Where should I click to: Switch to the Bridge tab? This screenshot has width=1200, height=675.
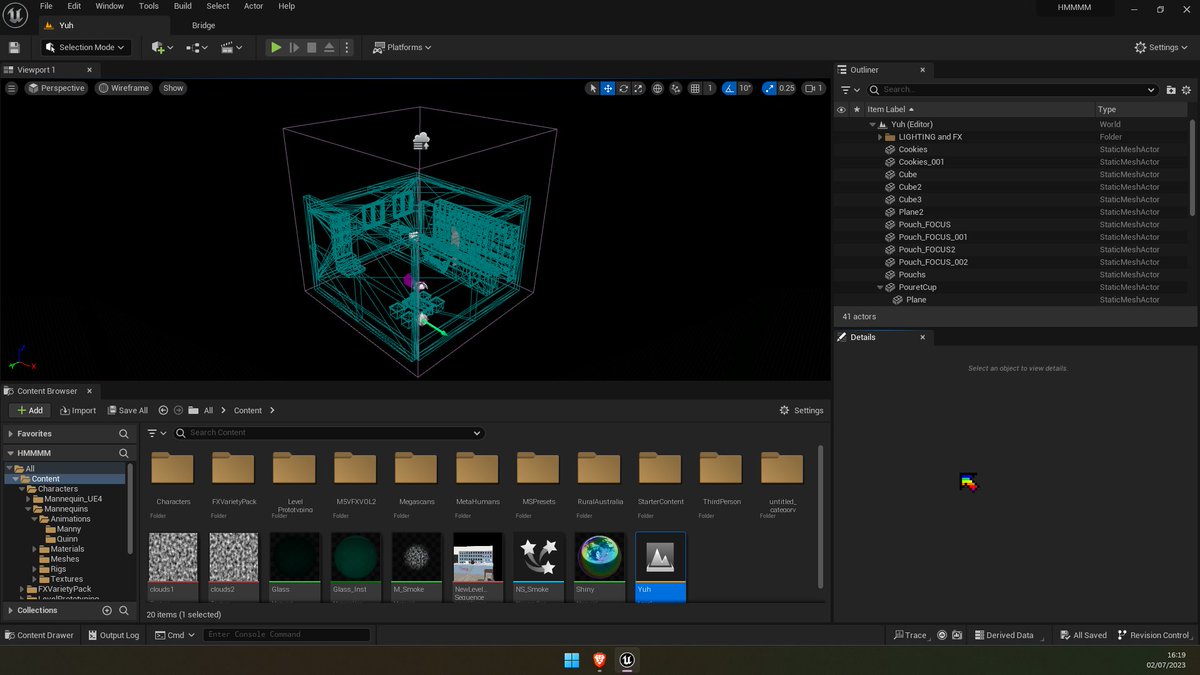tap(203, 25)
